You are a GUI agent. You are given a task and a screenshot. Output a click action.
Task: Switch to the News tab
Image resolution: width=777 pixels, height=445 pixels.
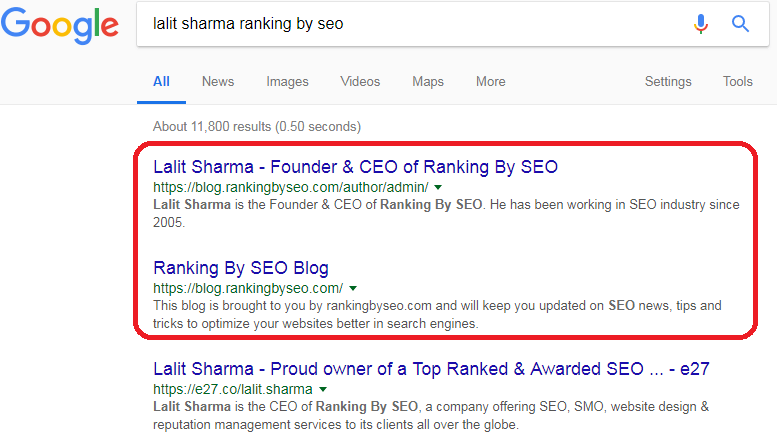click(218, 81)
